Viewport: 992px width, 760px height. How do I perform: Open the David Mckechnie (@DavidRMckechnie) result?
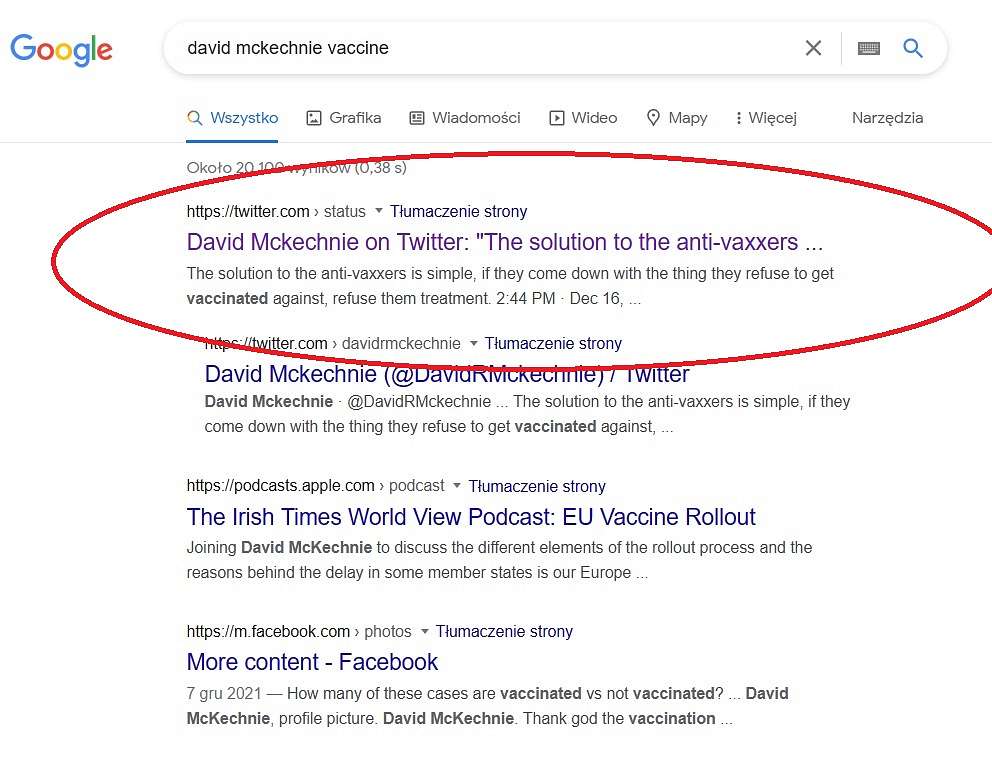(x=447, y=374)
